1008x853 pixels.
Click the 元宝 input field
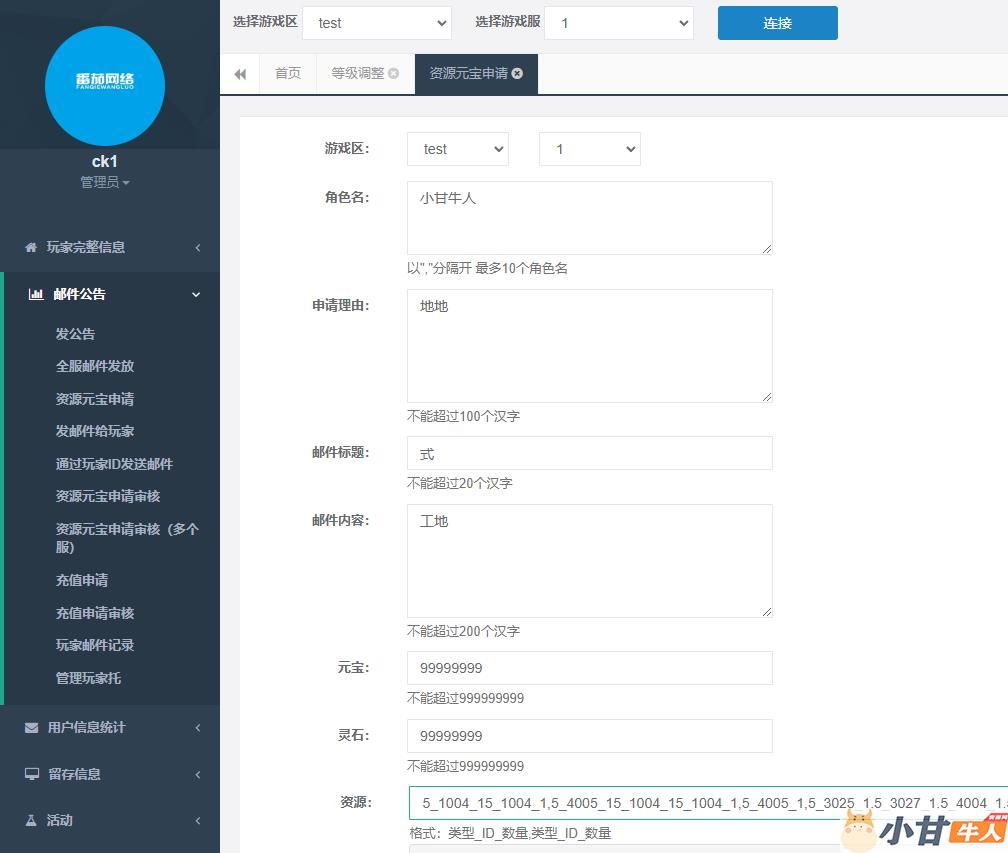(x=589, y=668)
